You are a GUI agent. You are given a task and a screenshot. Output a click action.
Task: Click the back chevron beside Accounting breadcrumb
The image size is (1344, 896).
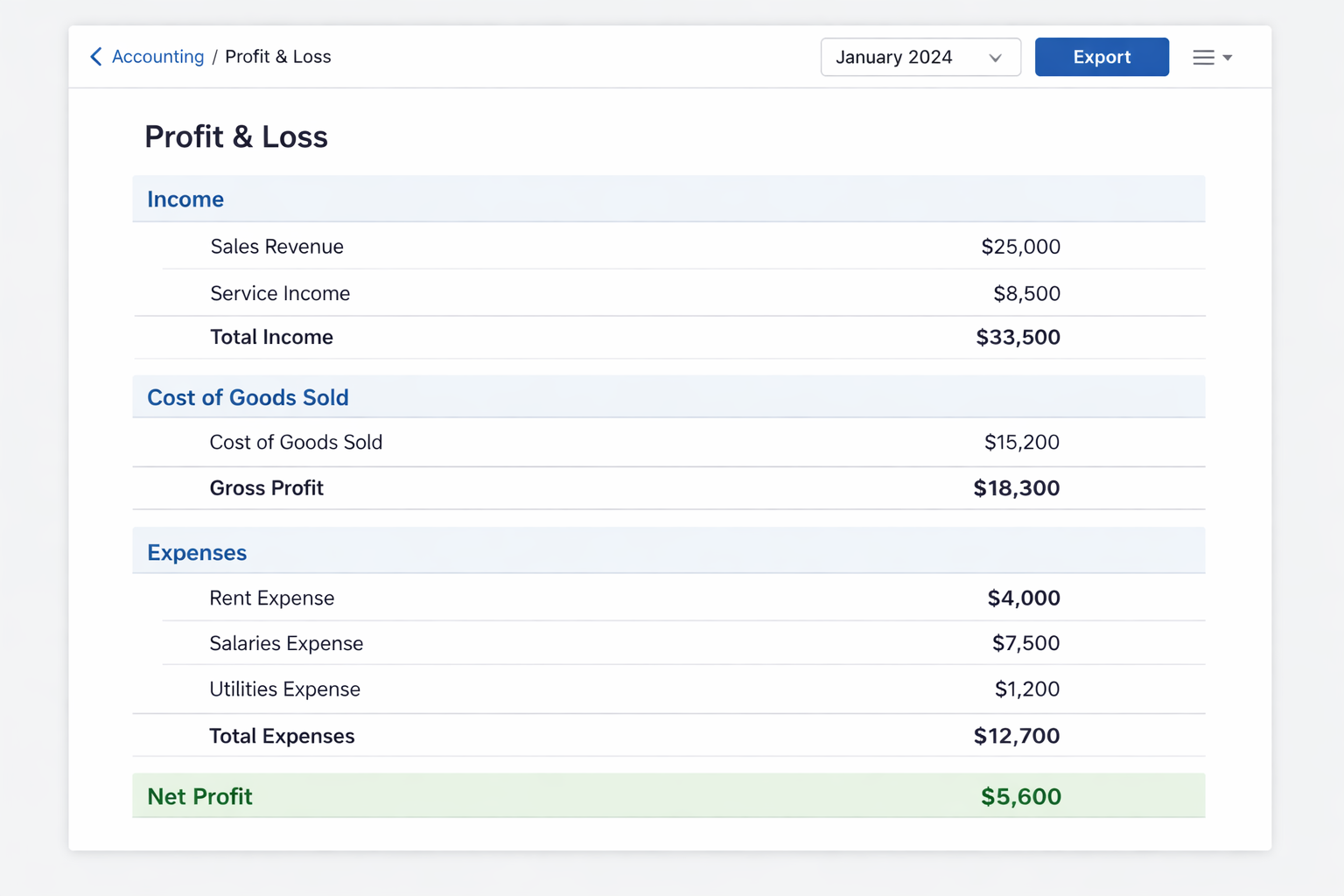96,56
